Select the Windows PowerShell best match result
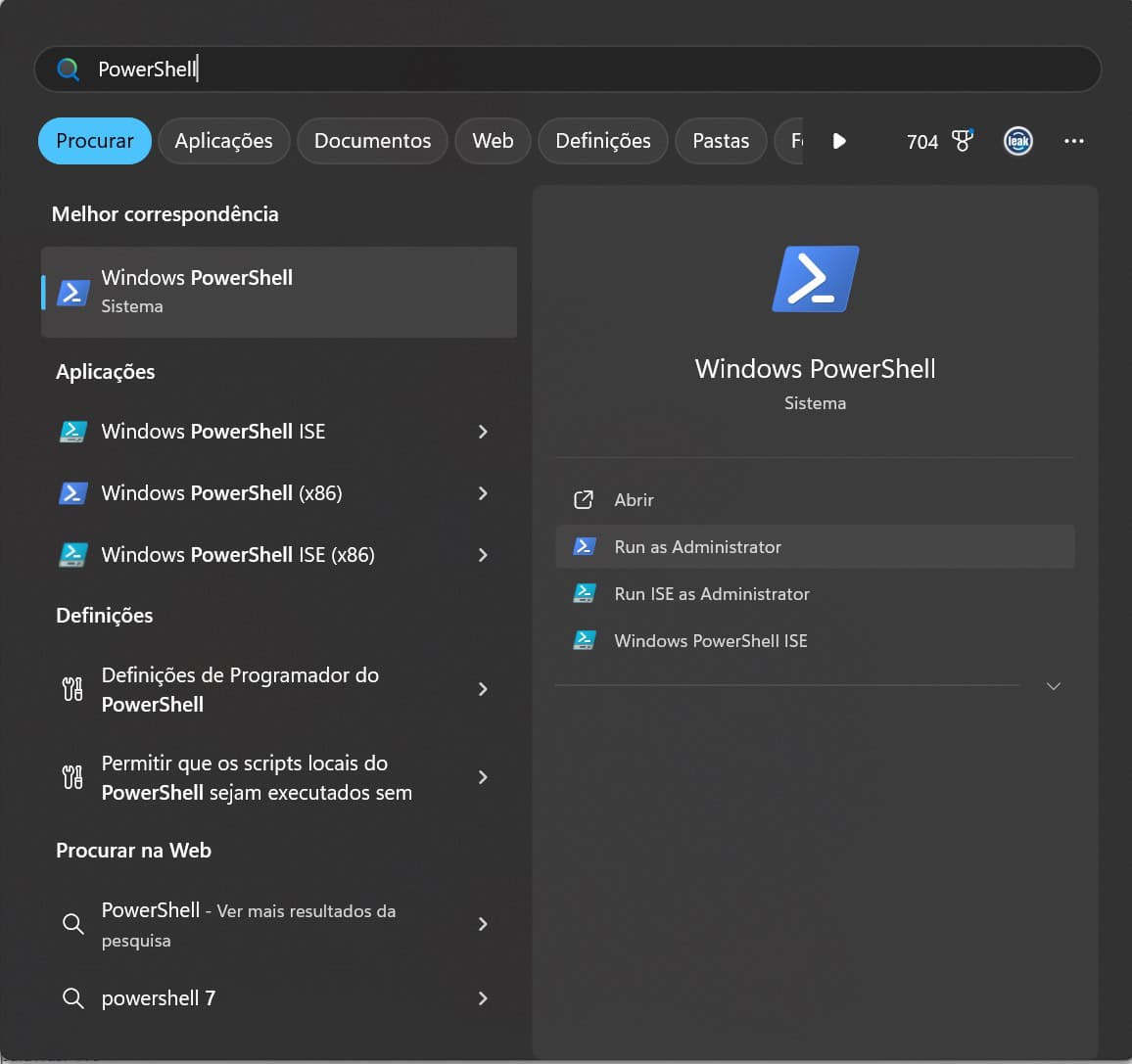The image size is (1132, 1064). pos(279,292)
